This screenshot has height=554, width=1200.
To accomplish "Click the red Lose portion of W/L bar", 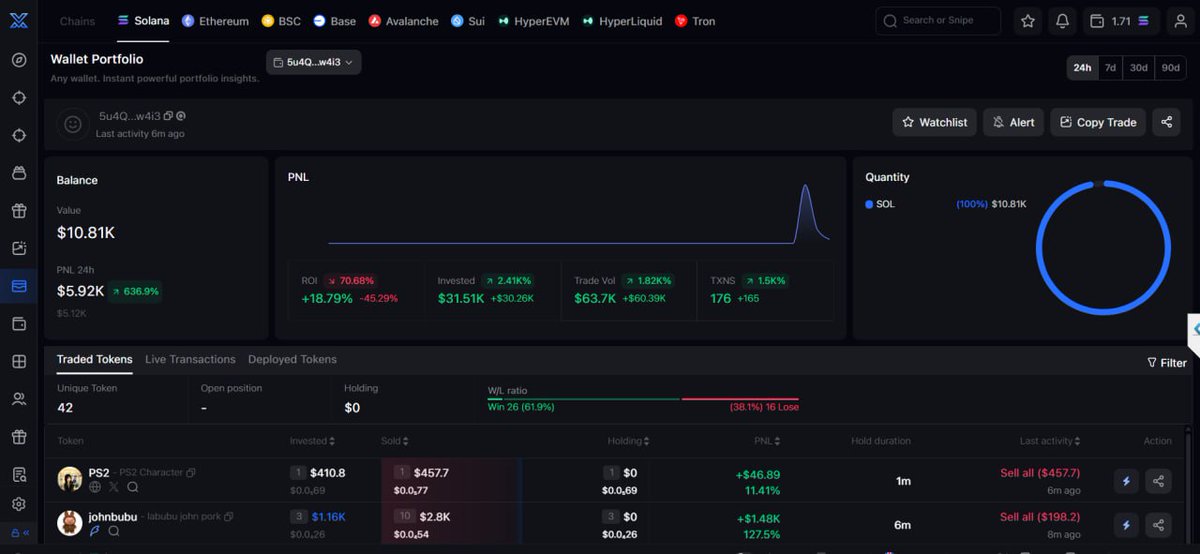I will tap(740, 399).
